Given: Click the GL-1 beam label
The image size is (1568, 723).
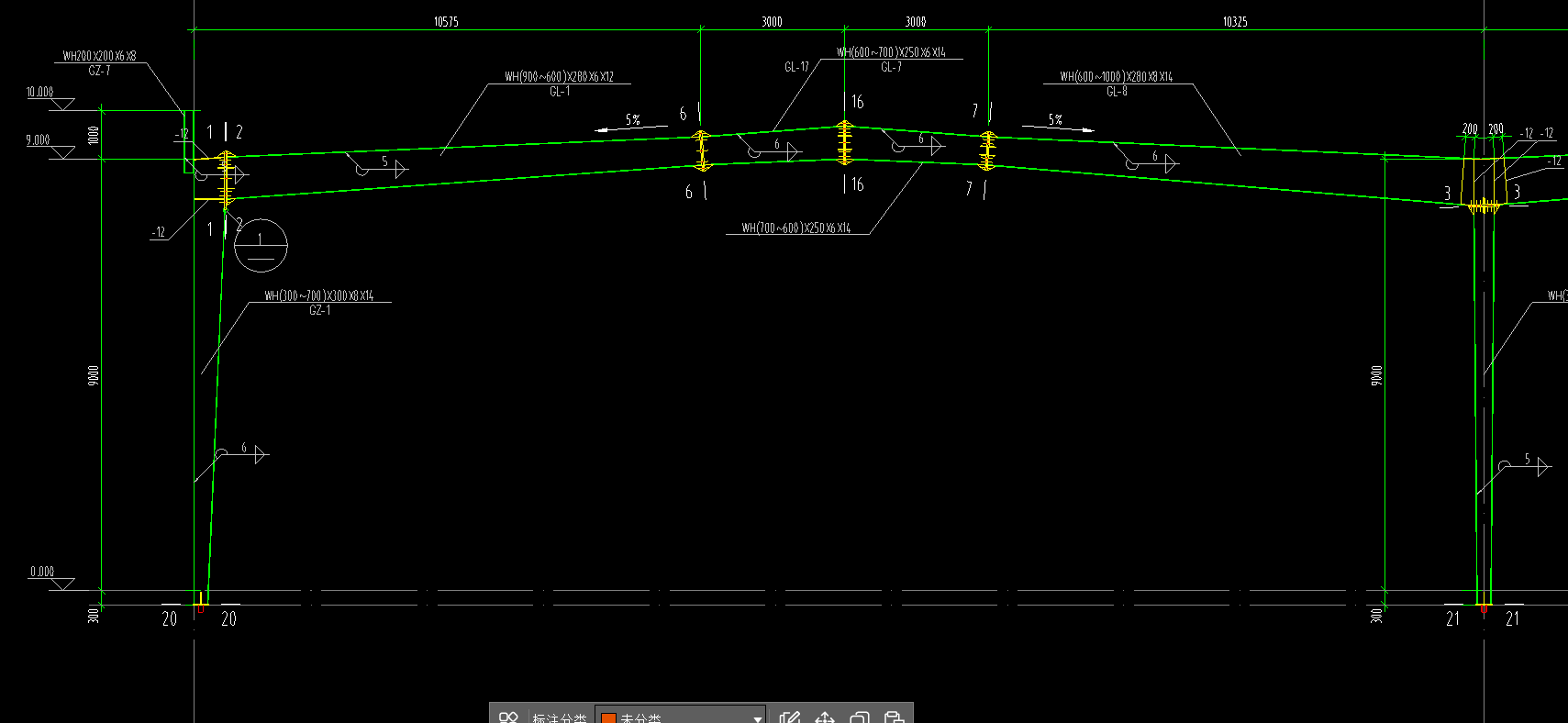Looking at the screenshot, I should point(560,91).
